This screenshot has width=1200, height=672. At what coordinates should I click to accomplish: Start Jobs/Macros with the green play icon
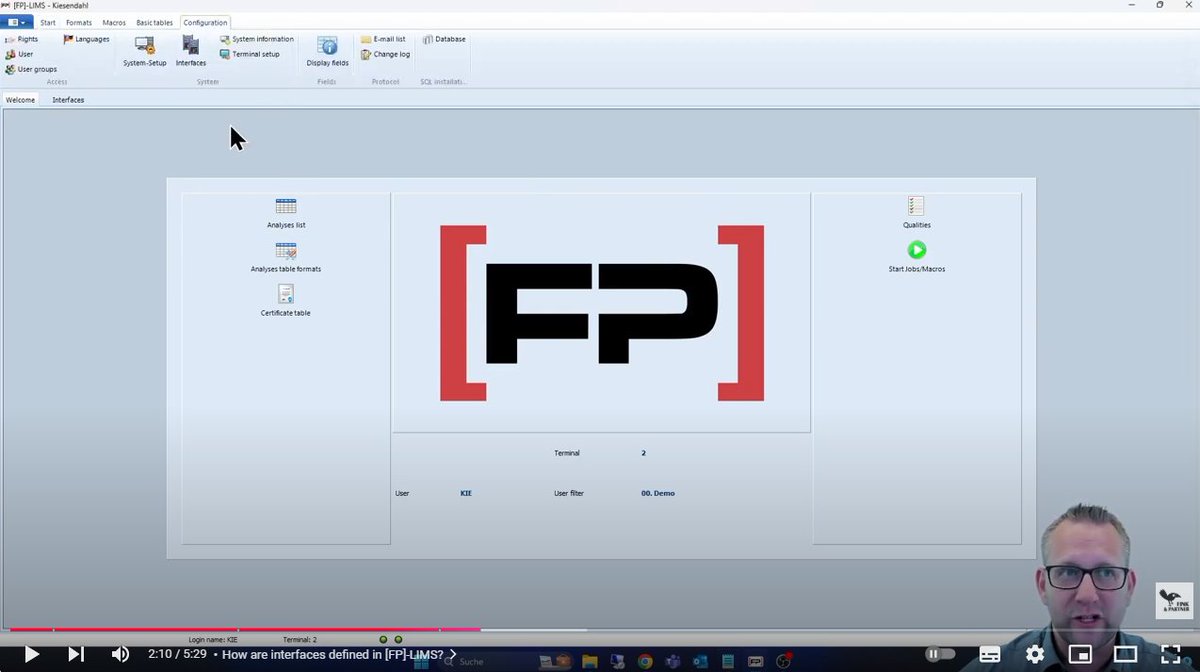pos(916,251)
